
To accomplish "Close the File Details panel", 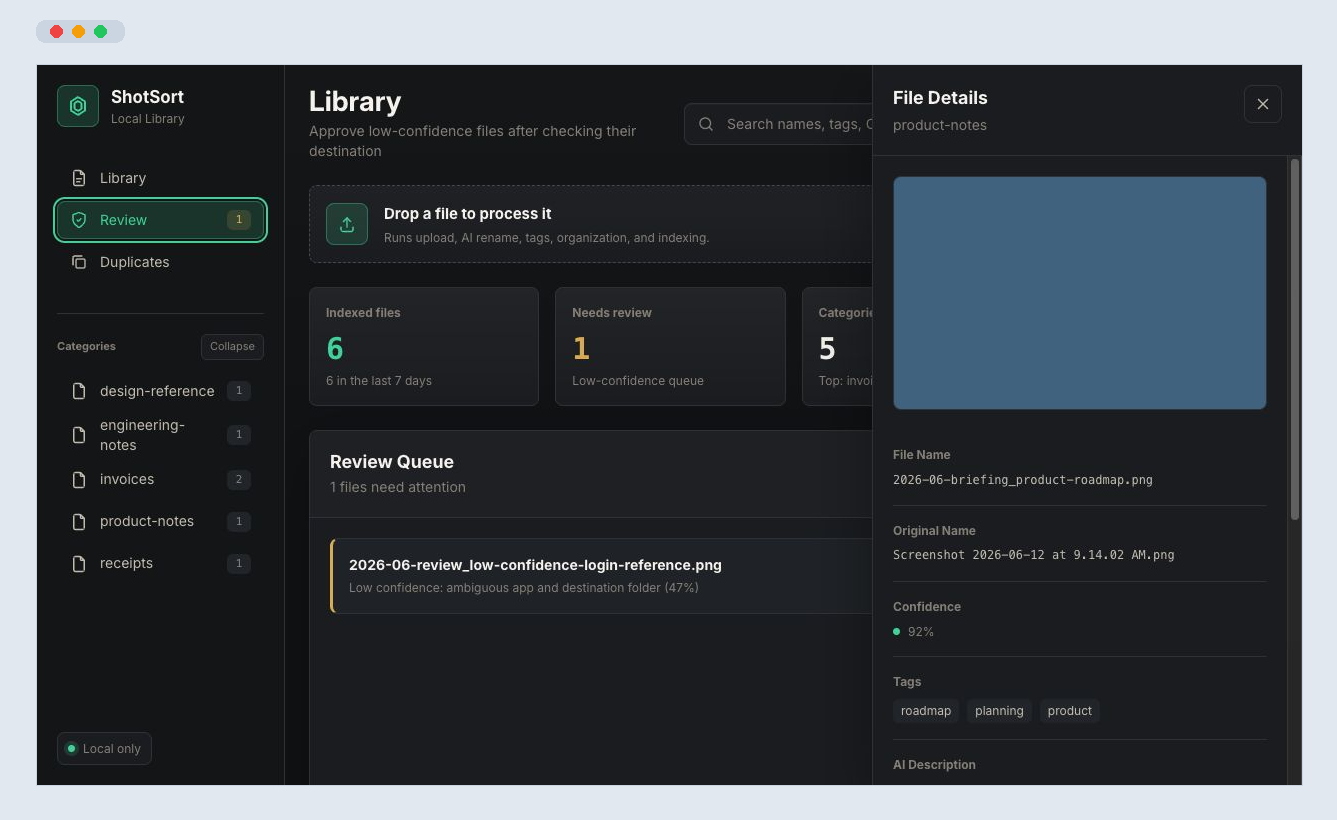I will point(1263,104).
